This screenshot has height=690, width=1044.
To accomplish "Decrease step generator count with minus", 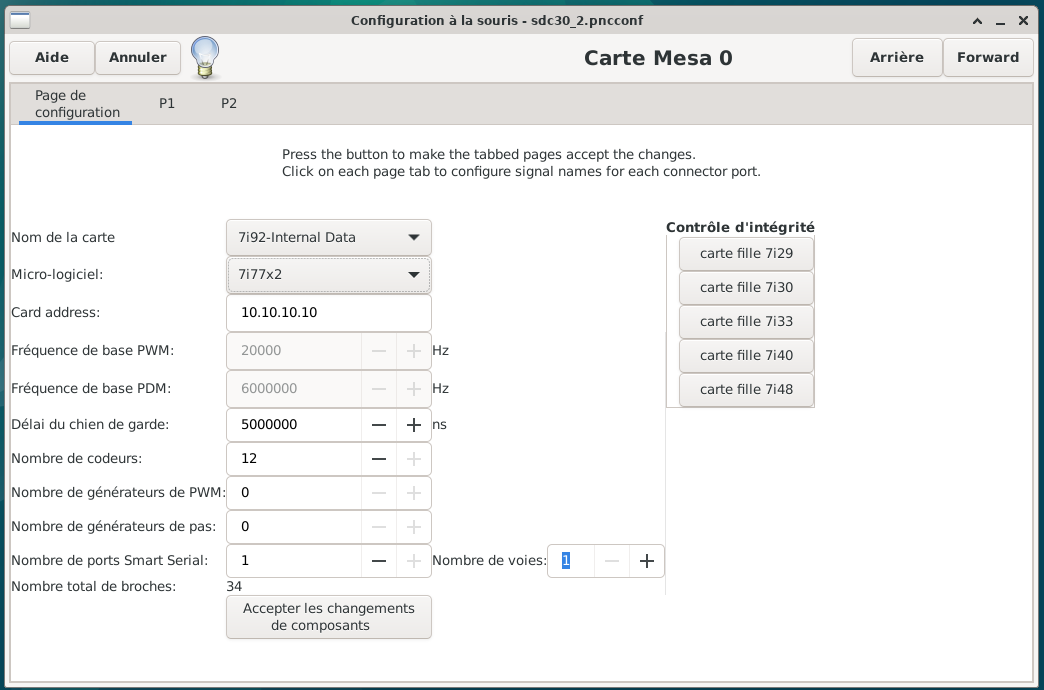I will click(x=379, y=527).
